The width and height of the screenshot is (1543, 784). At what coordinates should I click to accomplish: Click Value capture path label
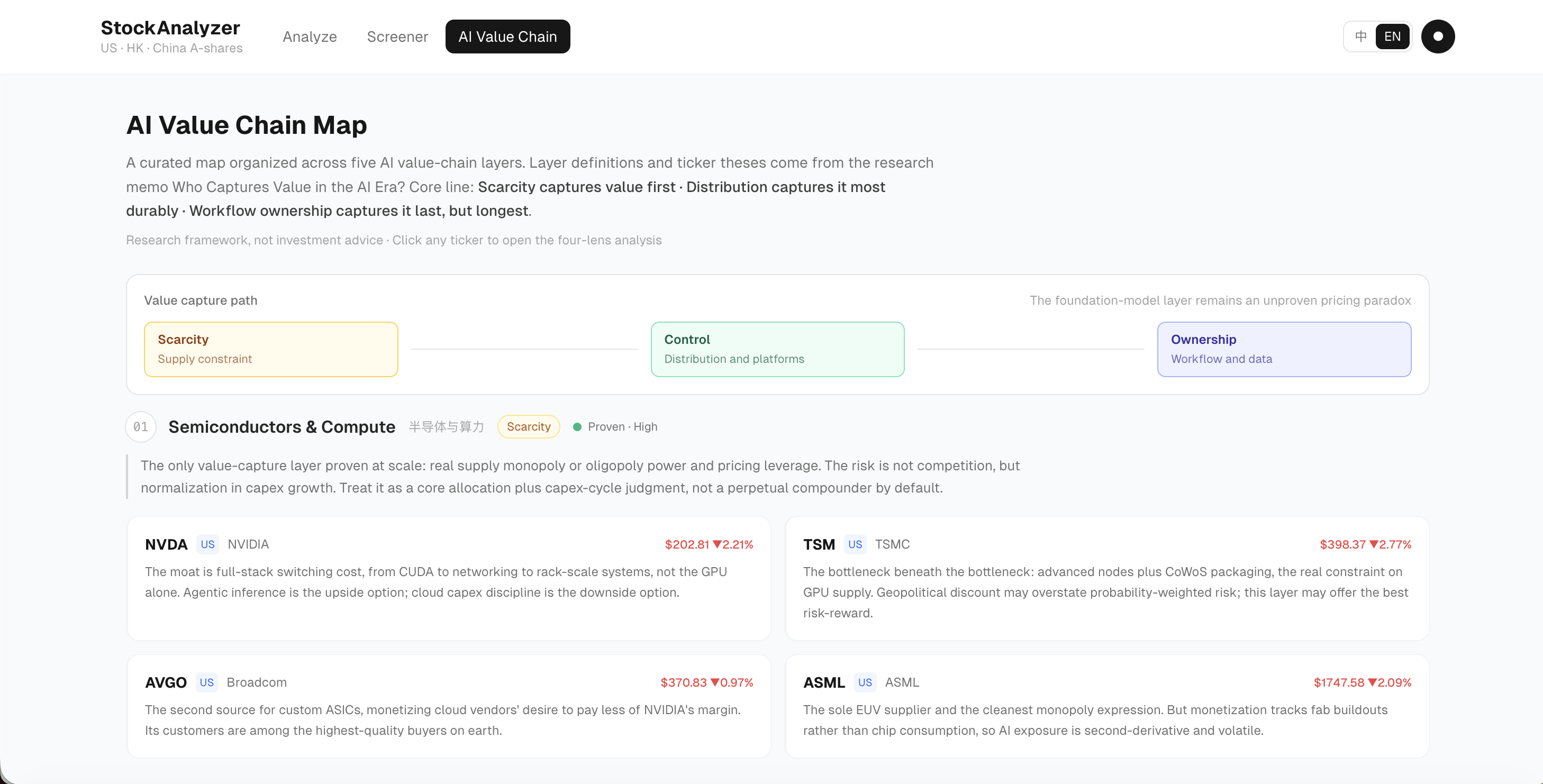point(201,300)
